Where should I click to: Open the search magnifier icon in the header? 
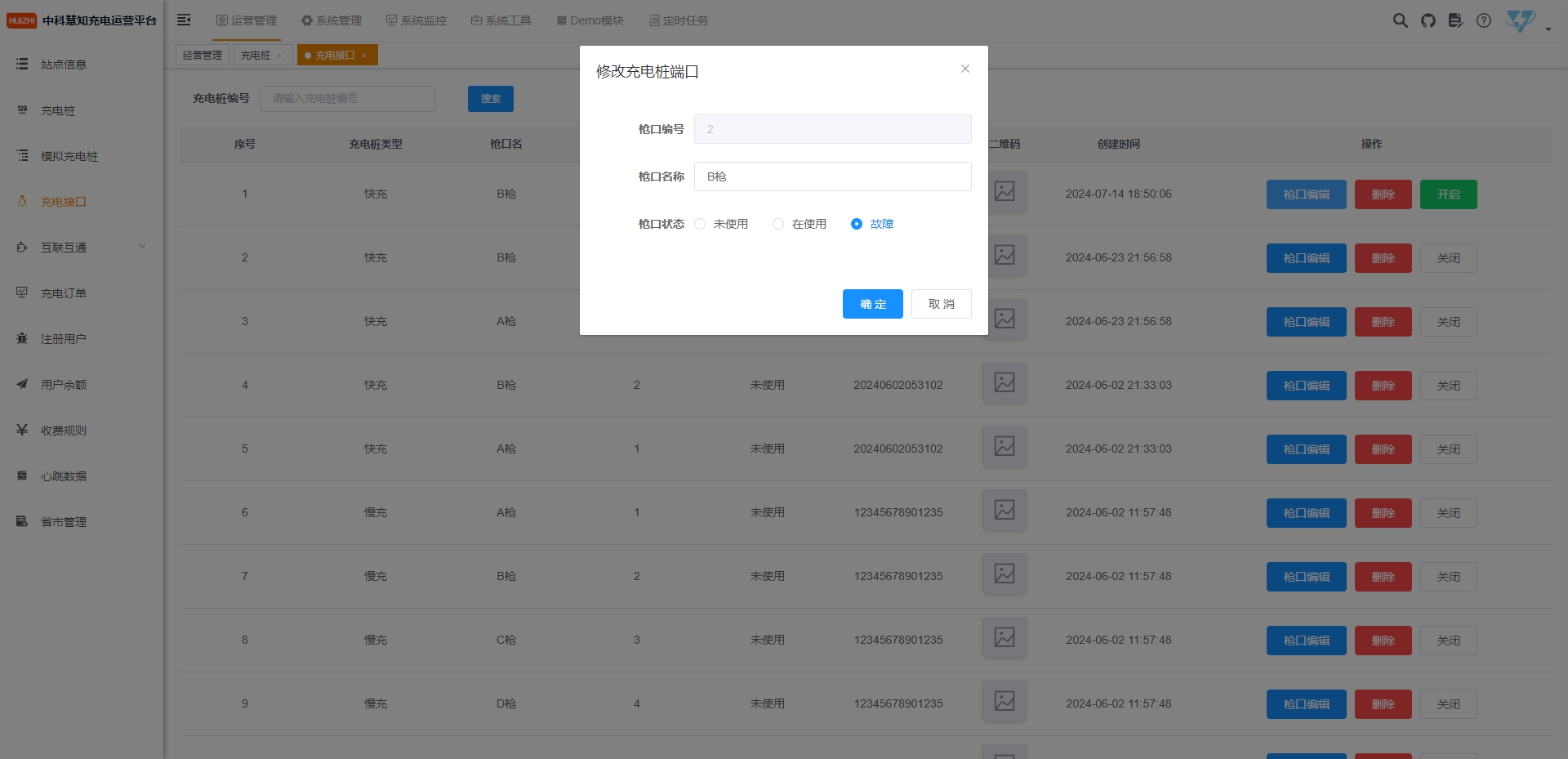1400,20
